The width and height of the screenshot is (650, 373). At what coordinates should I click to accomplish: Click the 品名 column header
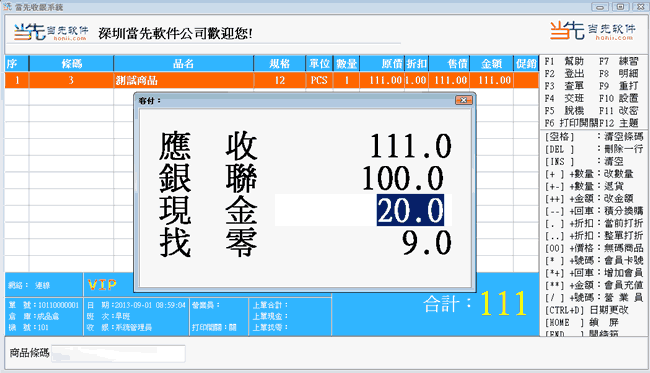(x=184, y=63)
